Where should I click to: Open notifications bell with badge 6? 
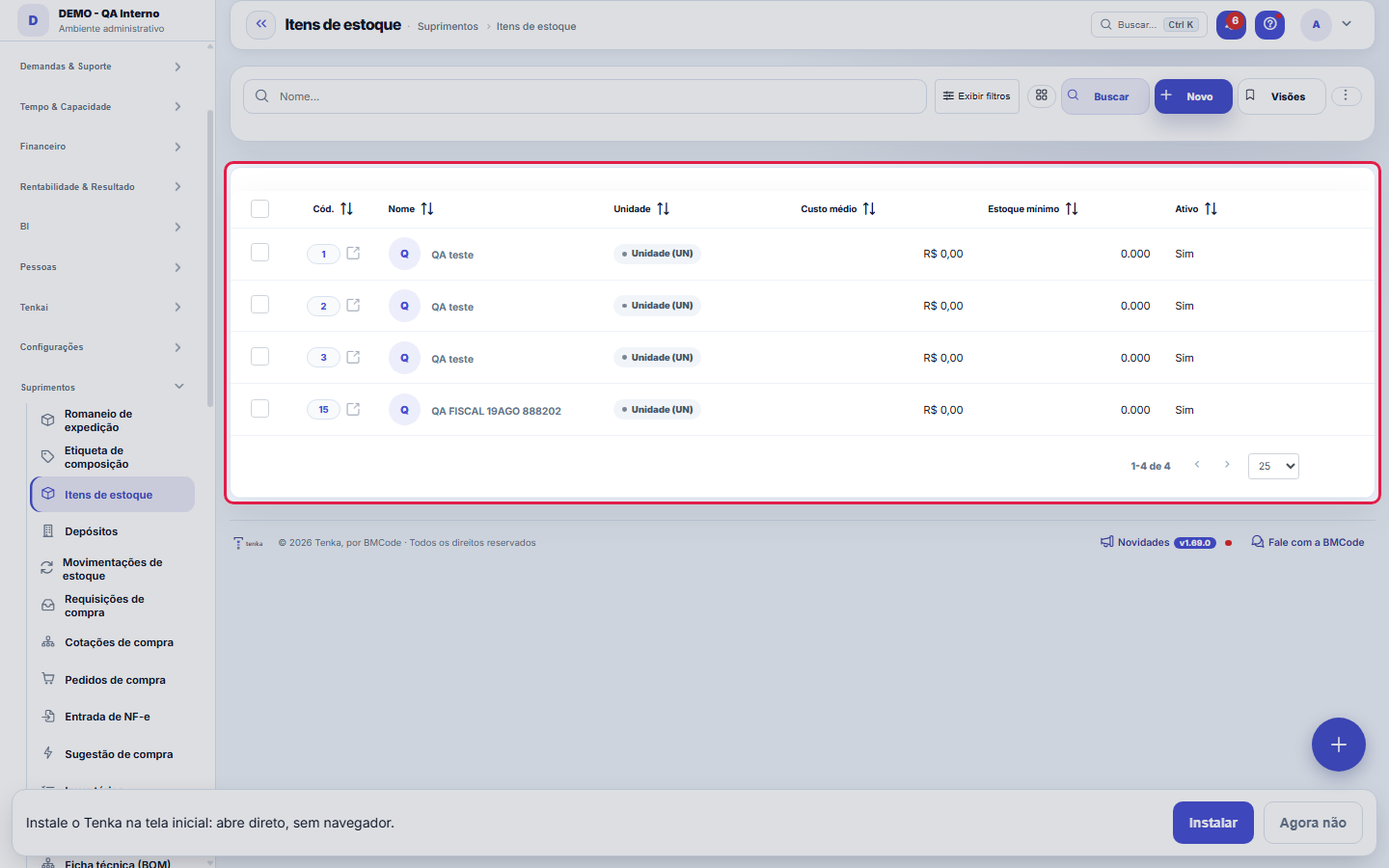click(1231, 25)
